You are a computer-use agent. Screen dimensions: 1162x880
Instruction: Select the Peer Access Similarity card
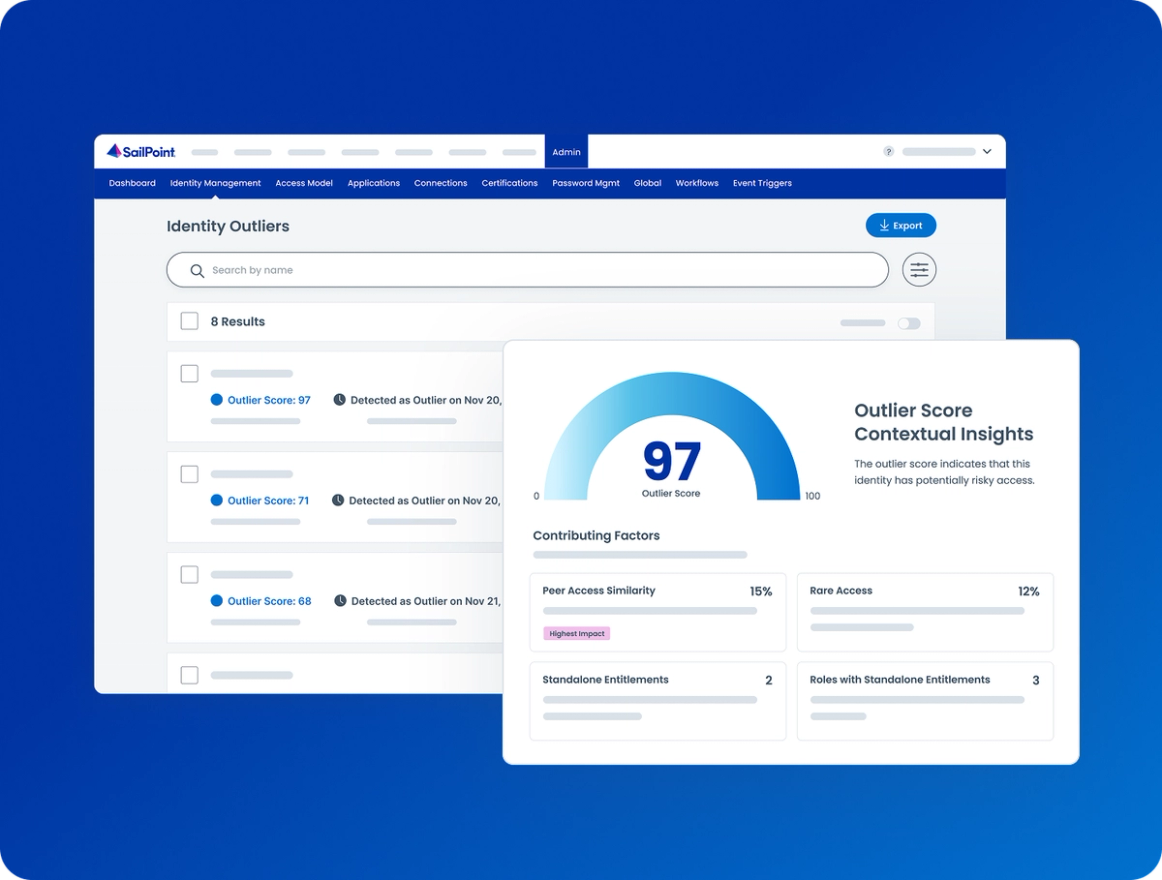[x=657, y=612]
